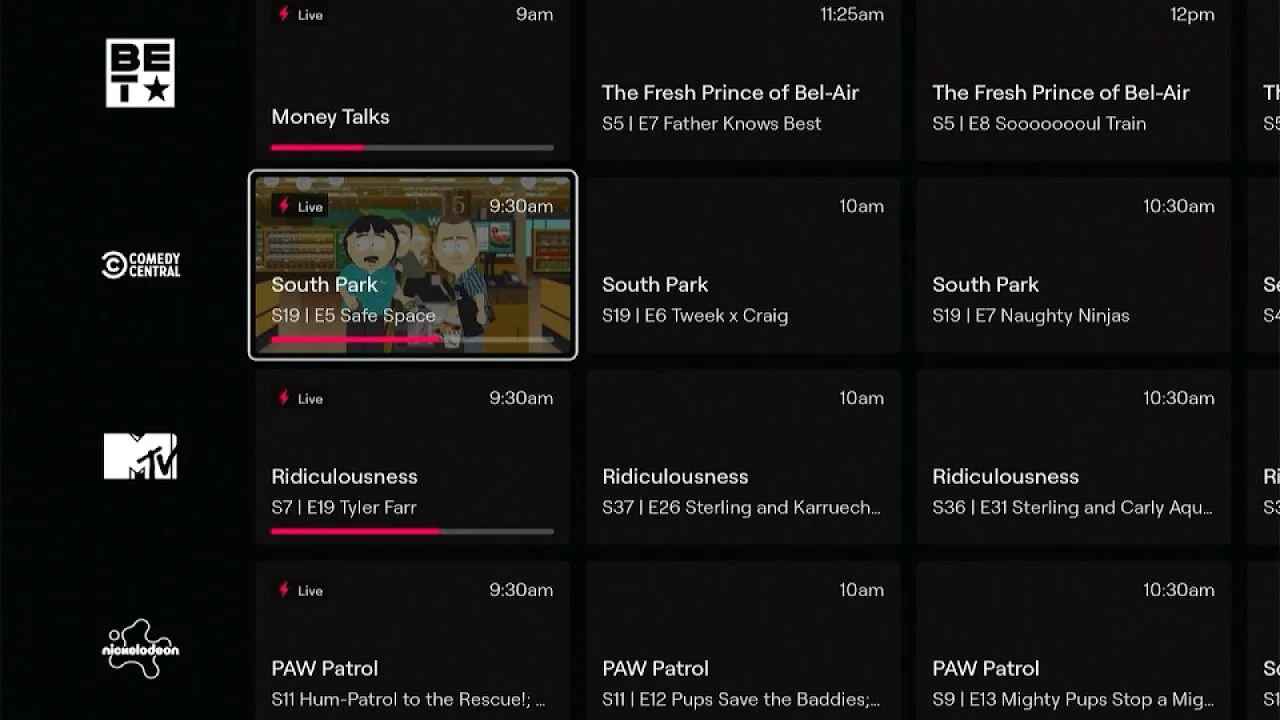Click the South Park Safe Space progress bar
This screenshot has height=720, width=1280.
(x=412, y=340)
